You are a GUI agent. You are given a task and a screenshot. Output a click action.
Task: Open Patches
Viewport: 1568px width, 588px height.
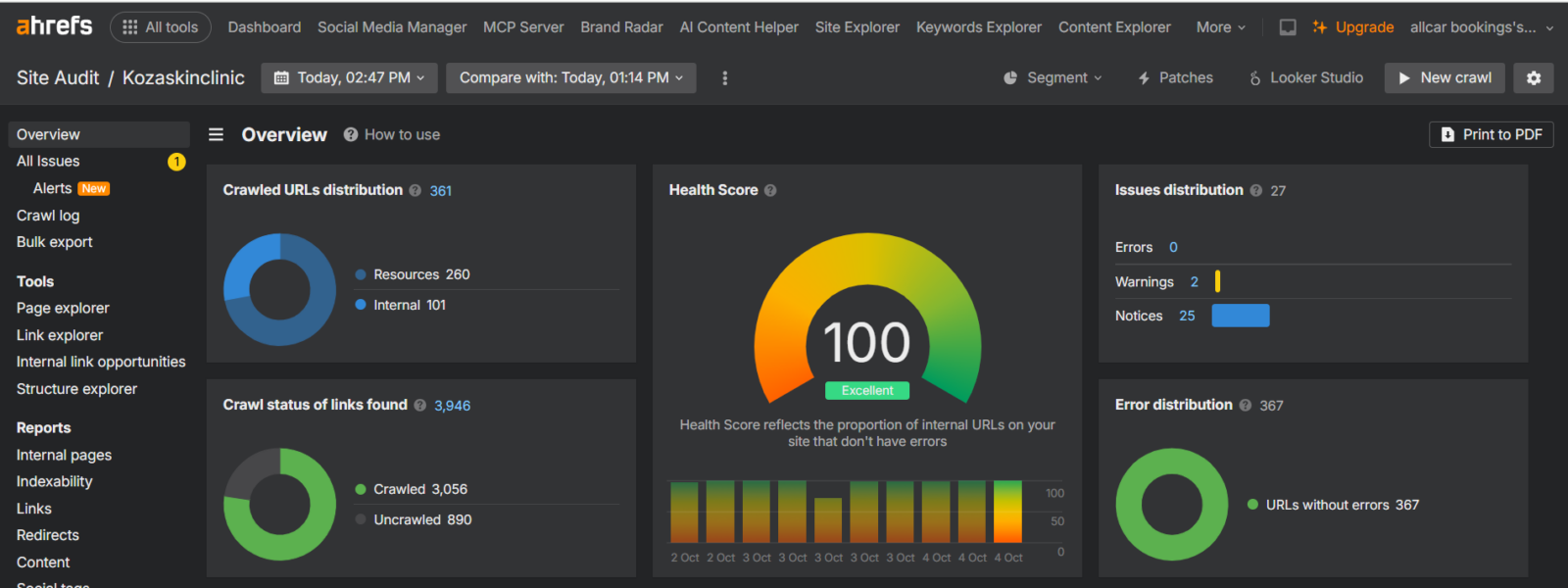(1175, 77)
